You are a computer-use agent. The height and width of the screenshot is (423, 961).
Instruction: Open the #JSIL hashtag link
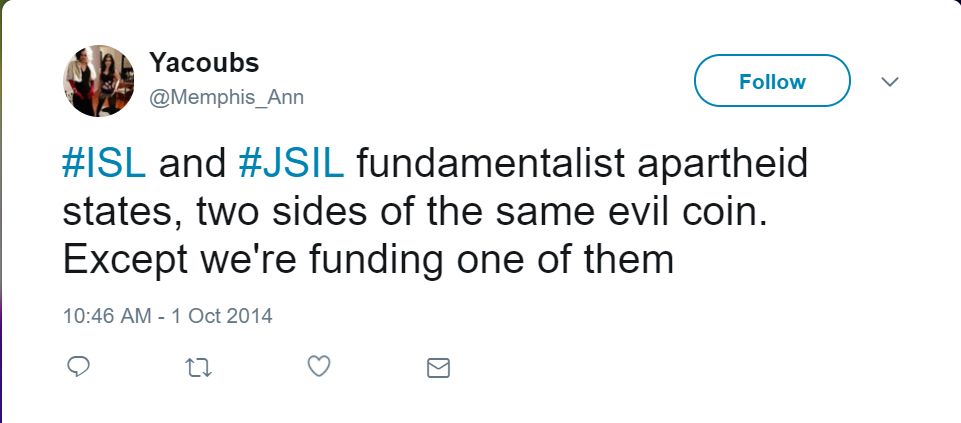pyautogui.click(x=291, y=164)
